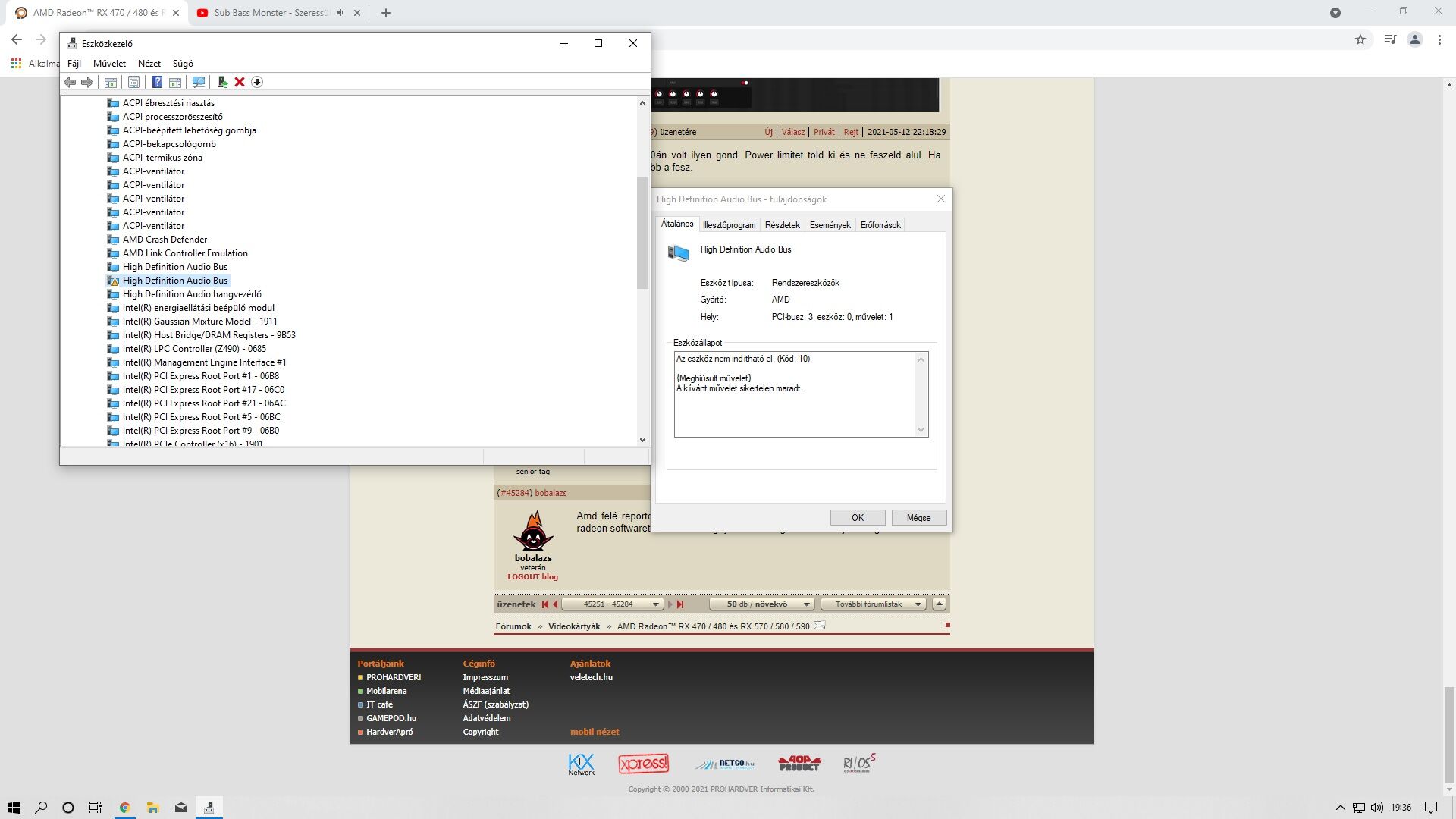Viewport: 1456px width, 819px height.
Task: Click the Forward arrow in Device Manager toolbar
Action: click(x=87, y=82)
